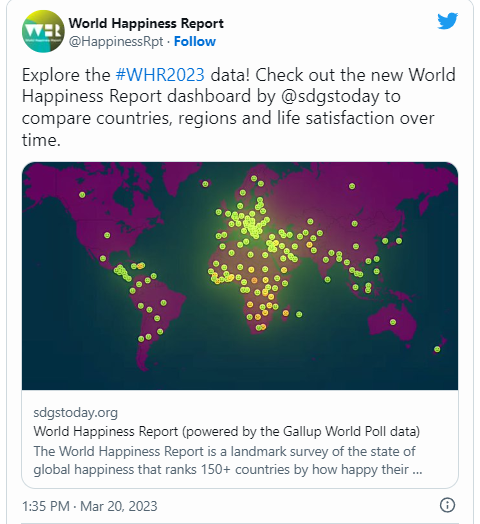Open the sdgstoday.org domain link
The height and width of the screenshot is (524, 480).
(76, 413)
